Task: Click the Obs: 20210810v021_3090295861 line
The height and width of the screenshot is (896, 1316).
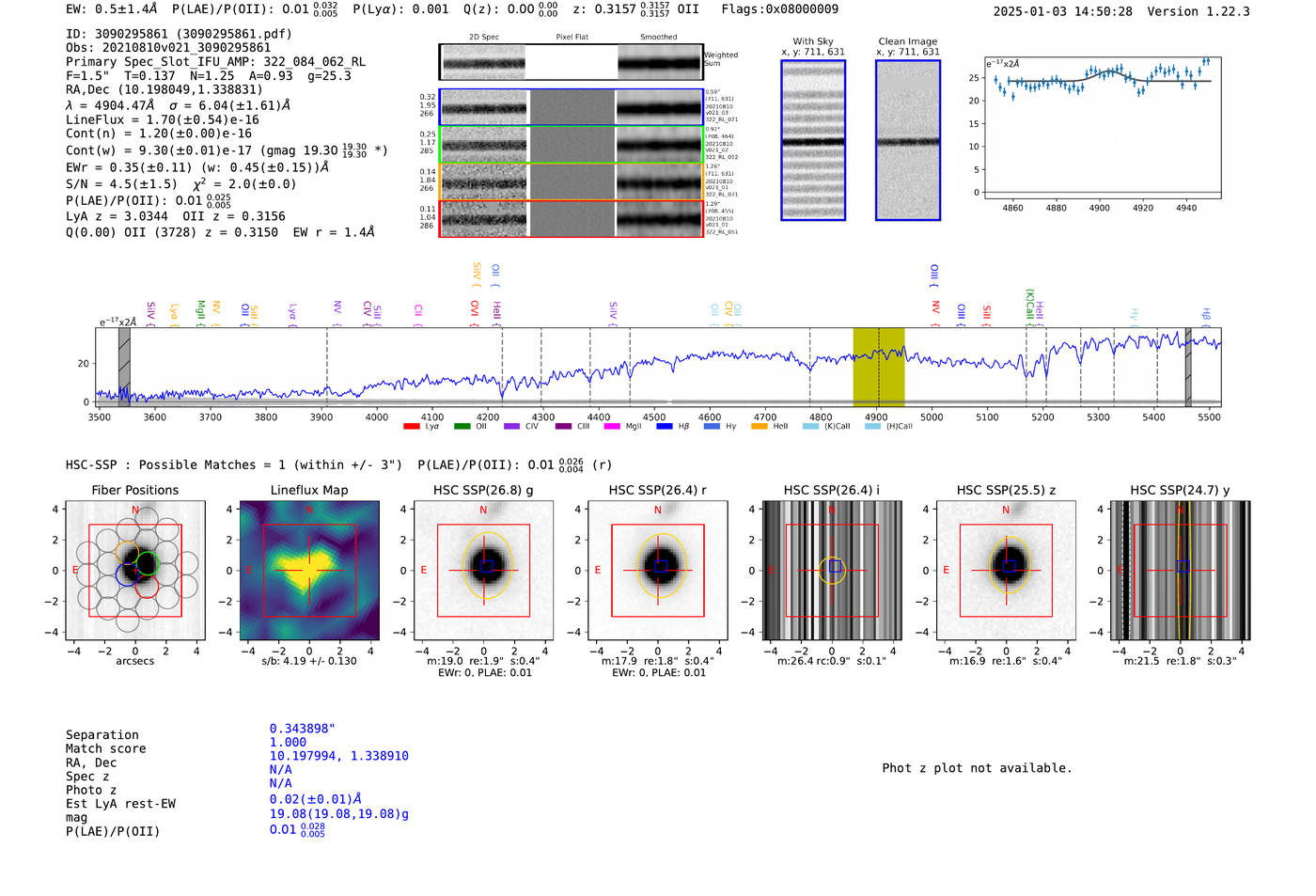Action: (x=168, y=48)
